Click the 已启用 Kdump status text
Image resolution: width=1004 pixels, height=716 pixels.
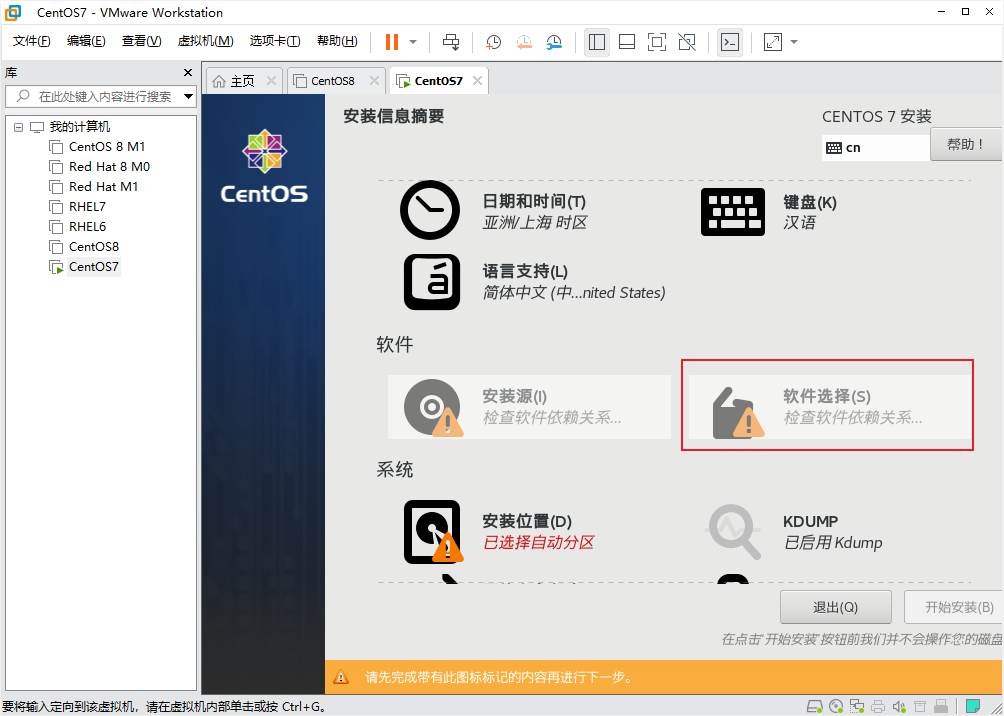click(833, 543)
